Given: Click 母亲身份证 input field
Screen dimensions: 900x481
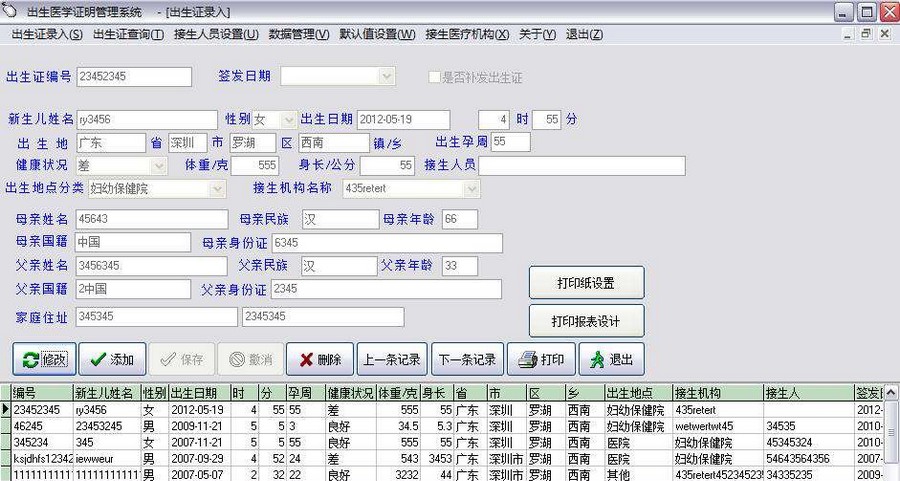Looking at the screenshot, I should pyautogui.click(x=387, y=243).
